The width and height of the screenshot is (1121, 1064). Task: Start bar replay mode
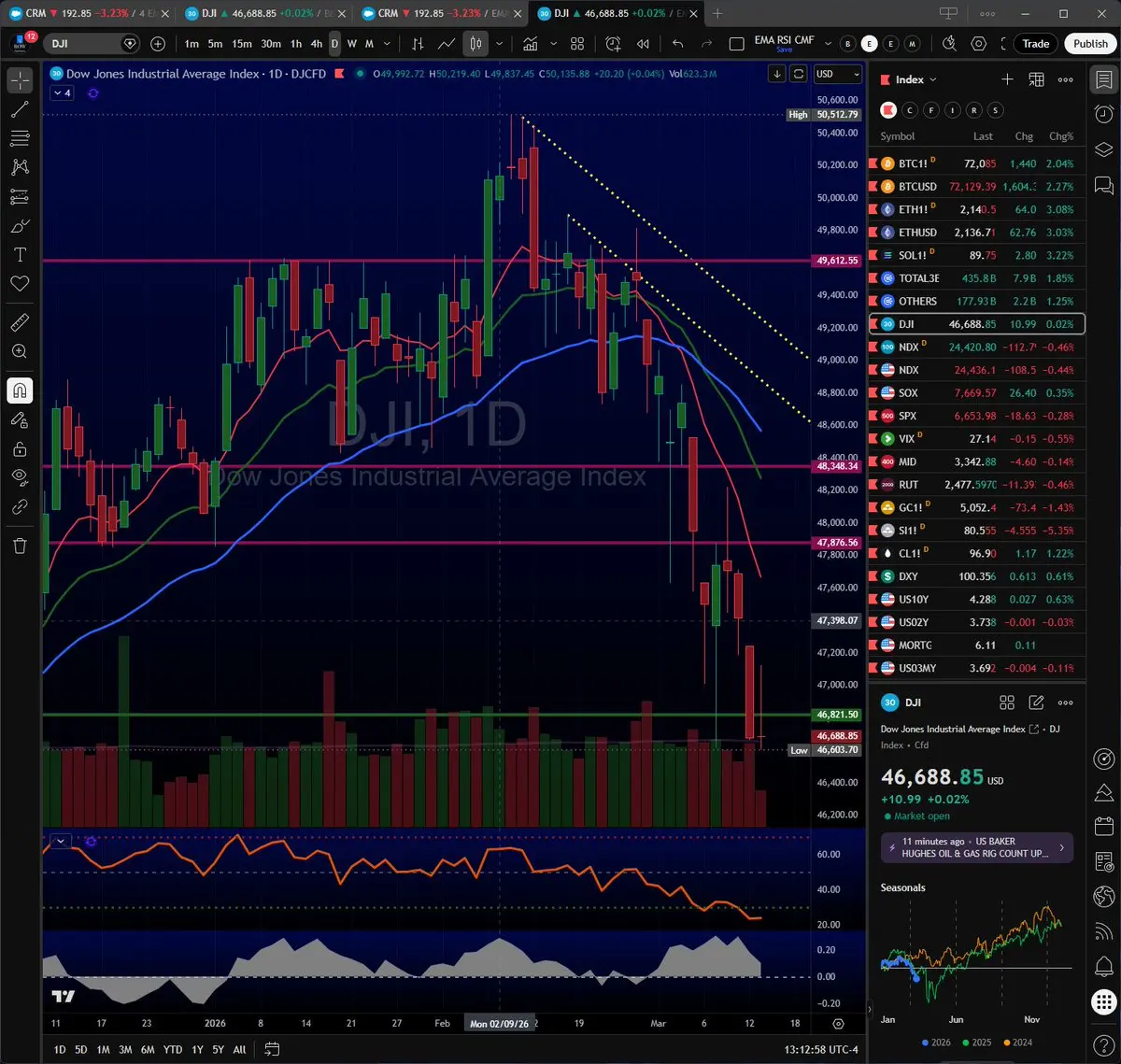point(643,44)
